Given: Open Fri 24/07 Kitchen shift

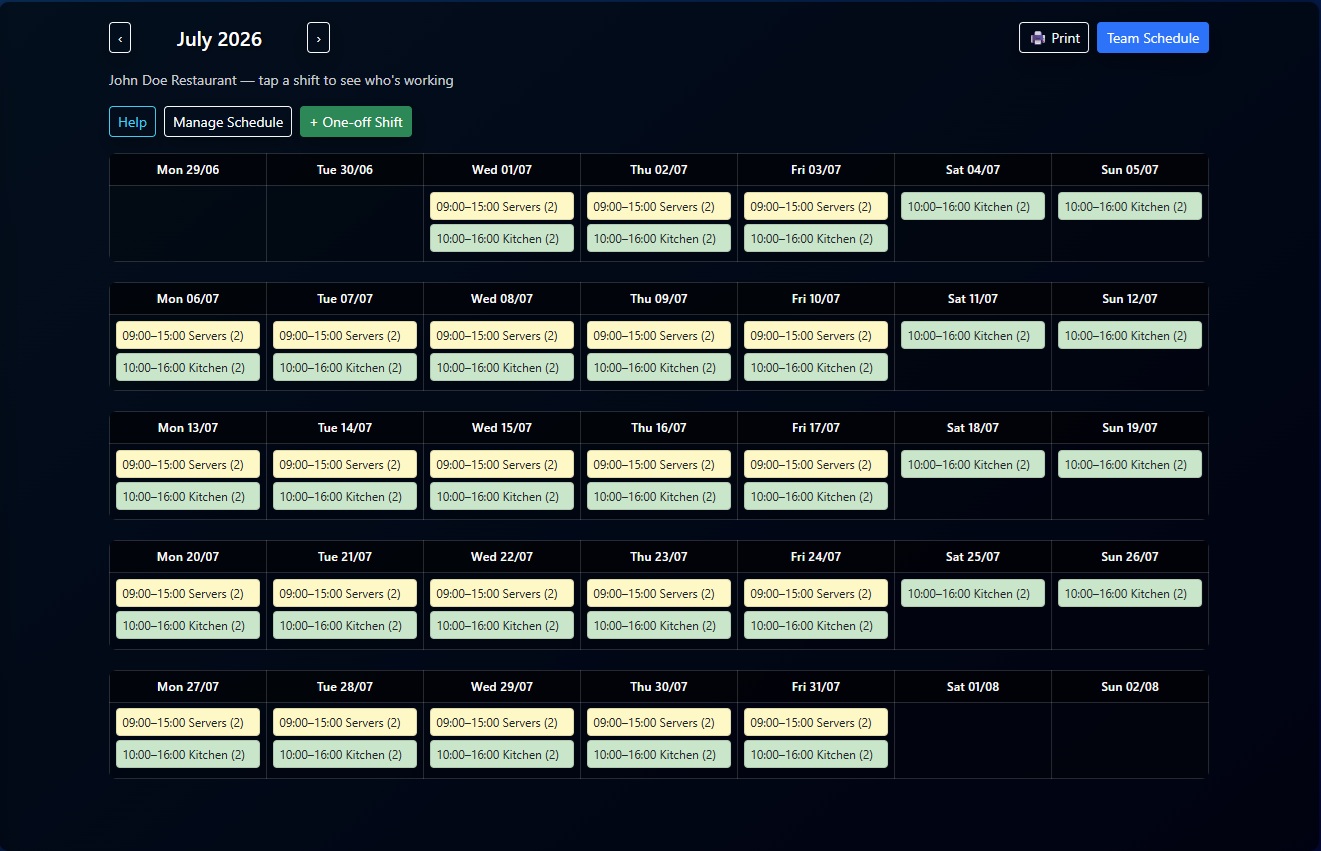Looking at the screenshot, I should 816,625.
